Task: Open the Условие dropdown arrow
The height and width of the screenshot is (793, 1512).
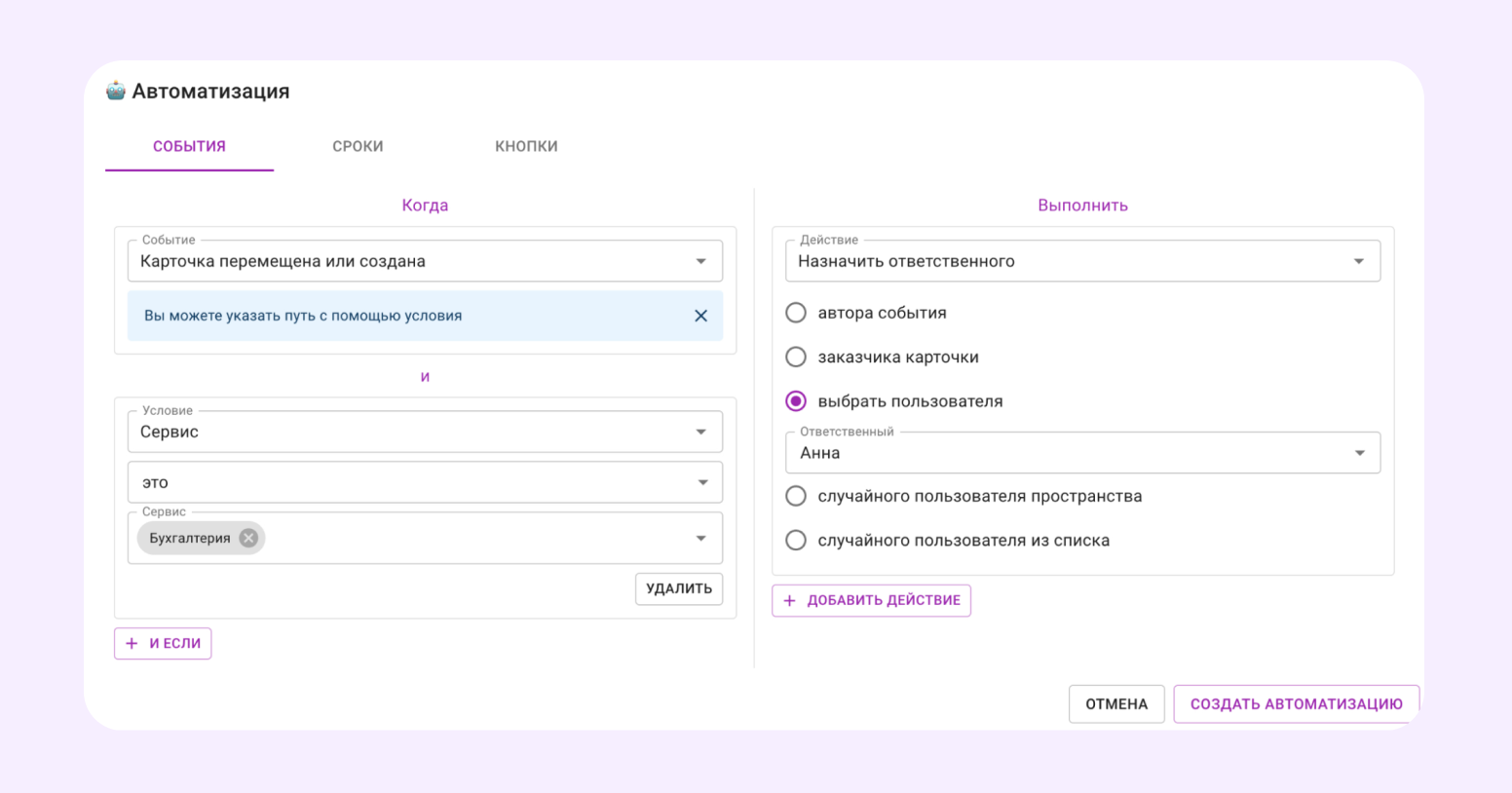Action: [x=700, y=432]
